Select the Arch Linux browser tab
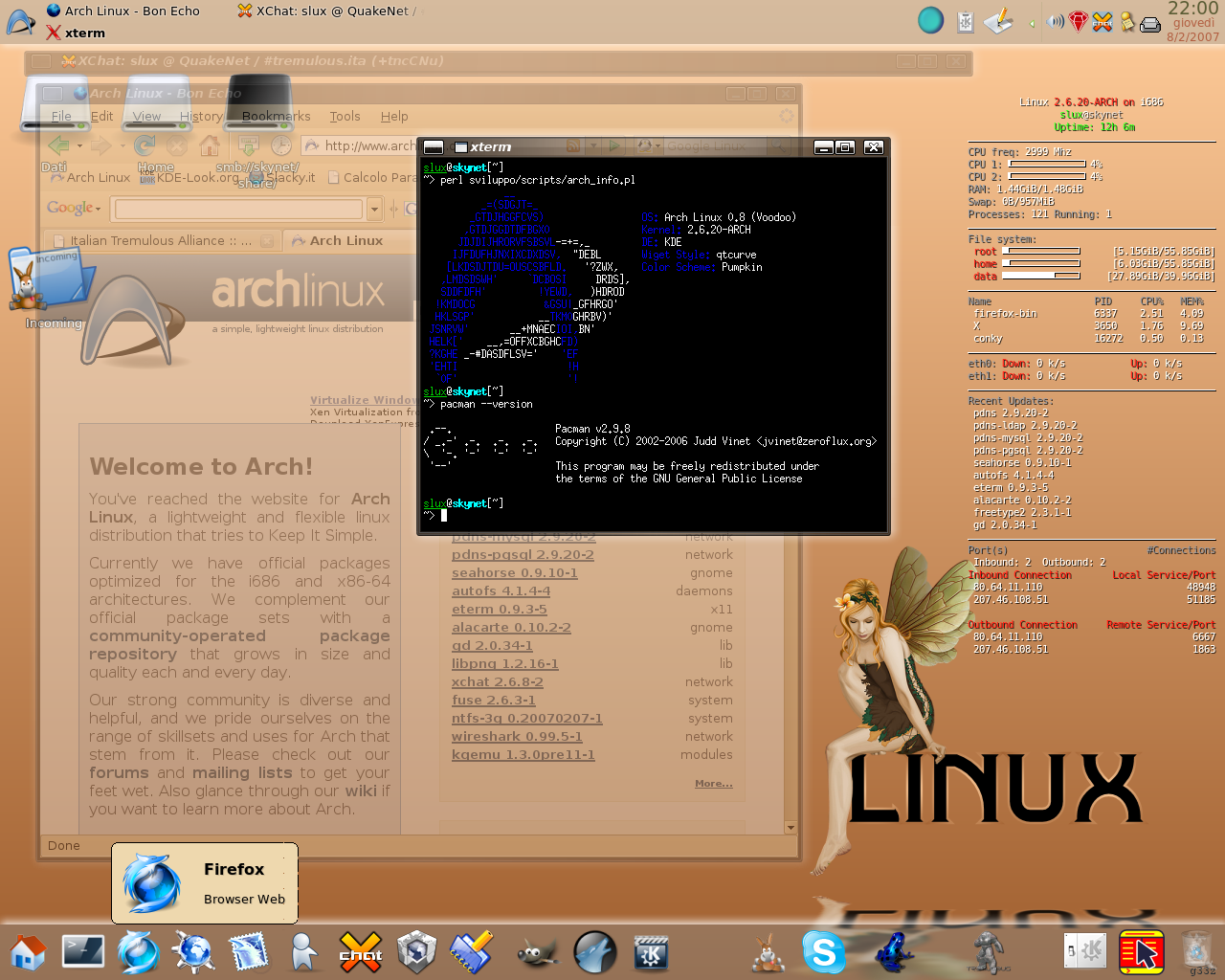The width and height of the screenshot is (1225, 980). (346, 240)
